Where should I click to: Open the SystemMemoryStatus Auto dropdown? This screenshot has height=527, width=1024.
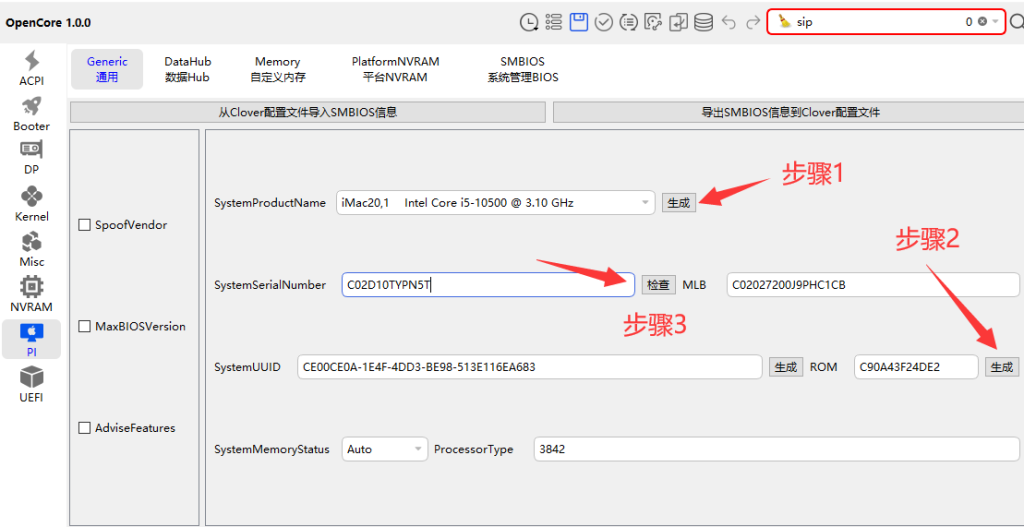pyautogui.click(x=385, y=449)
